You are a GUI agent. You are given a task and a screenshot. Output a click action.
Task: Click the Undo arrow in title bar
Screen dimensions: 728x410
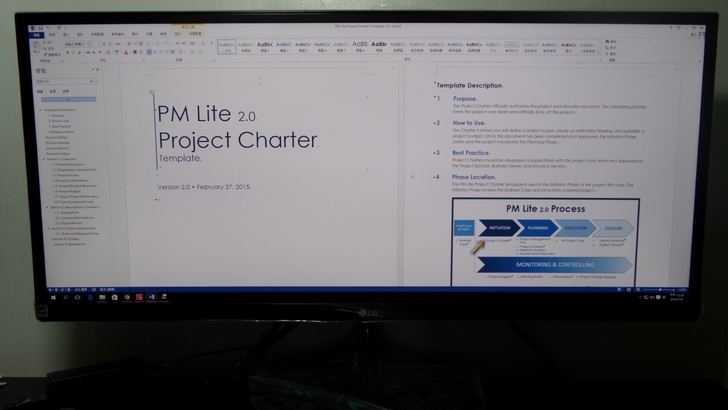tap(48, 28)
